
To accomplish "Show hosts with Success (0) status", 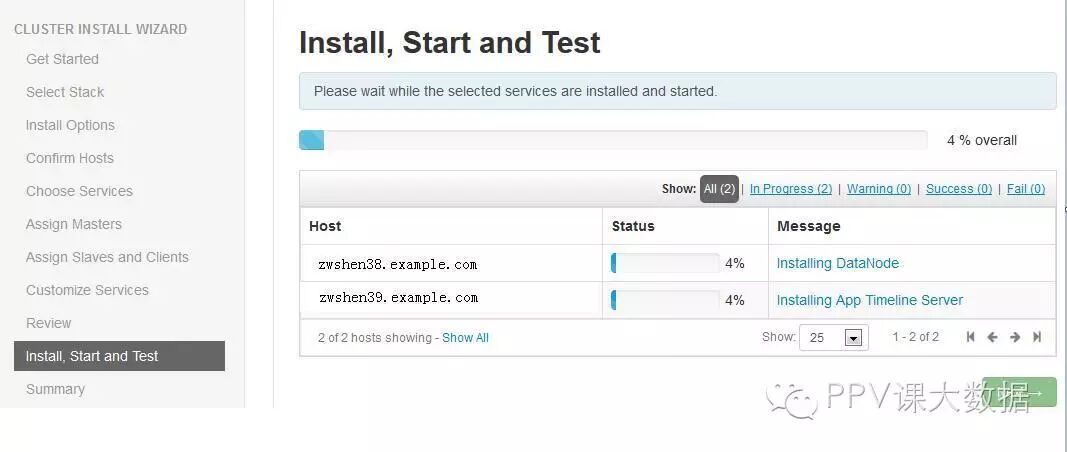I will click(x=958, y=189).
